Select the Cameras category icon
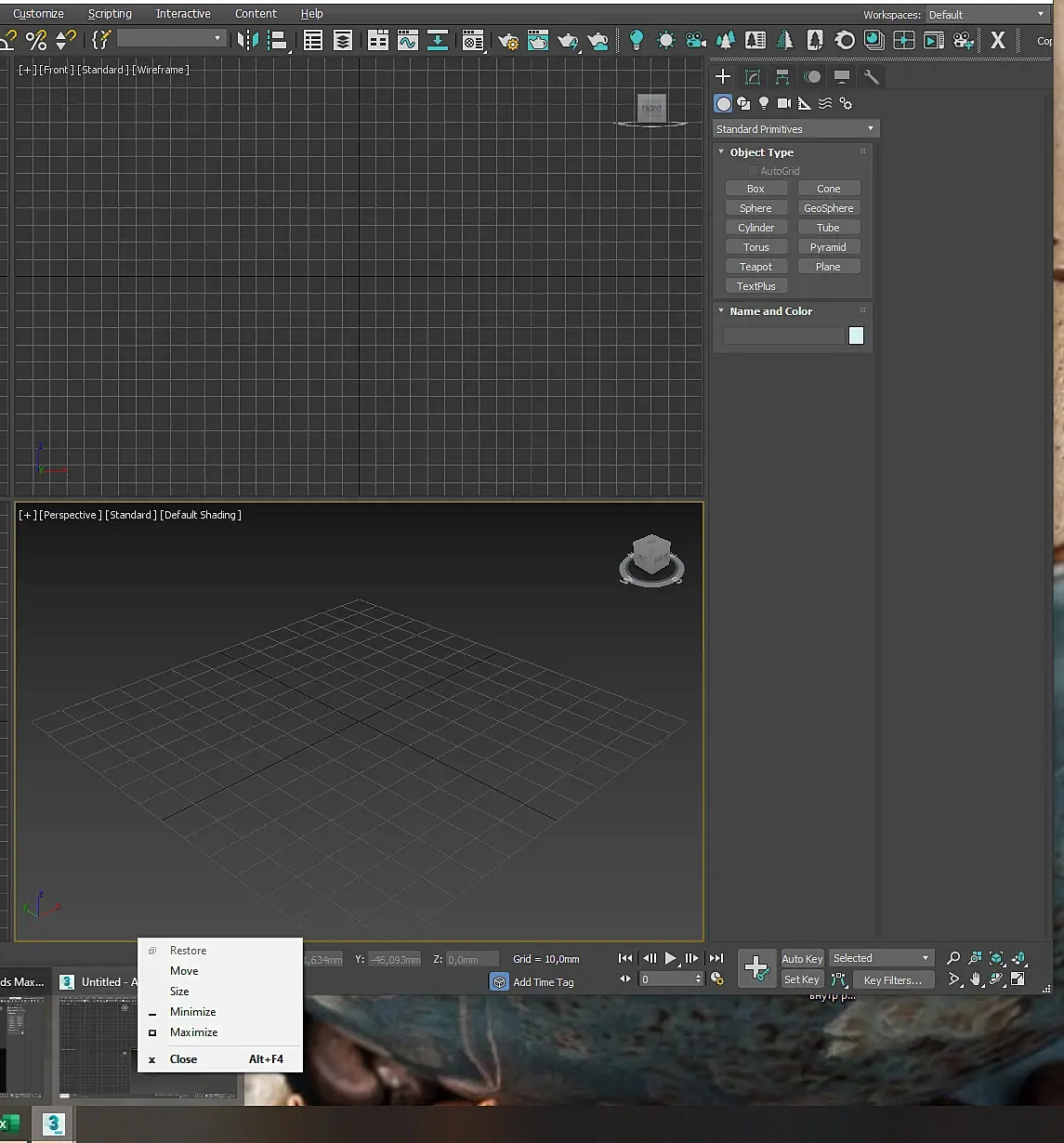The height and width of the screenshot is (1143, 1064). tap(783, 103)
